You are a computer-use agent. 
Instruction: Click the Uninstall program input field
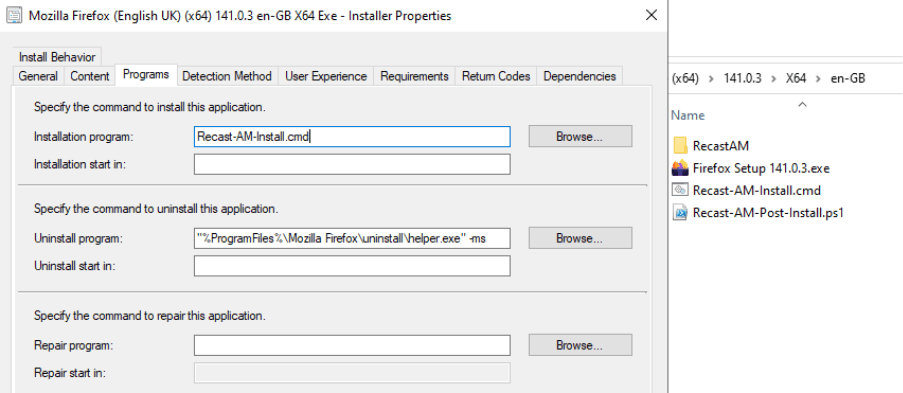tap(352, 238)
